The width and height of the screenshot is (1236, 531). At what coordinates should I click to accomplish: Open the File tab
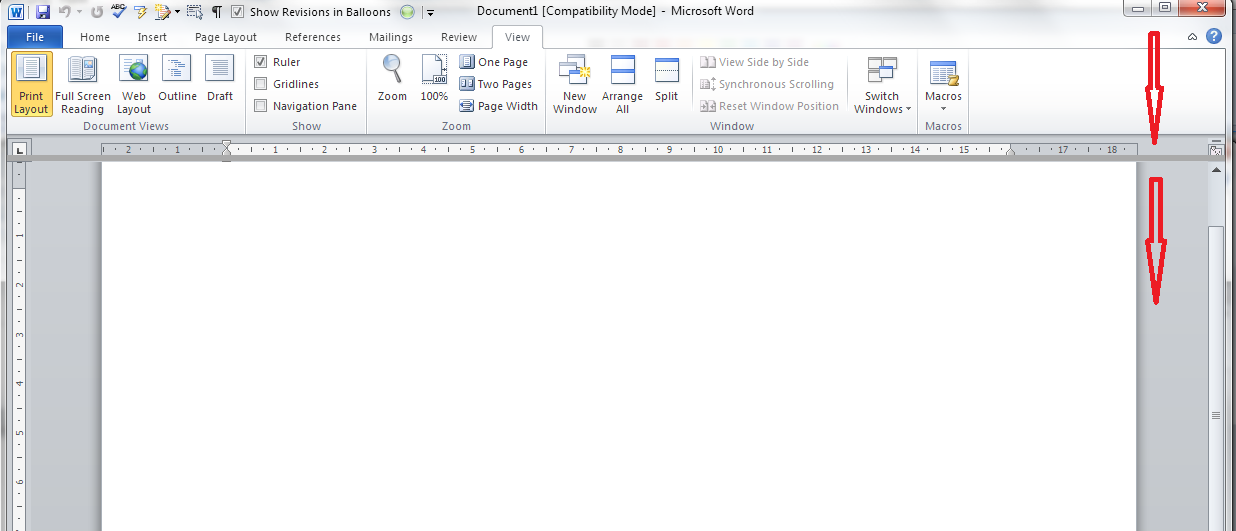[35, 37]
